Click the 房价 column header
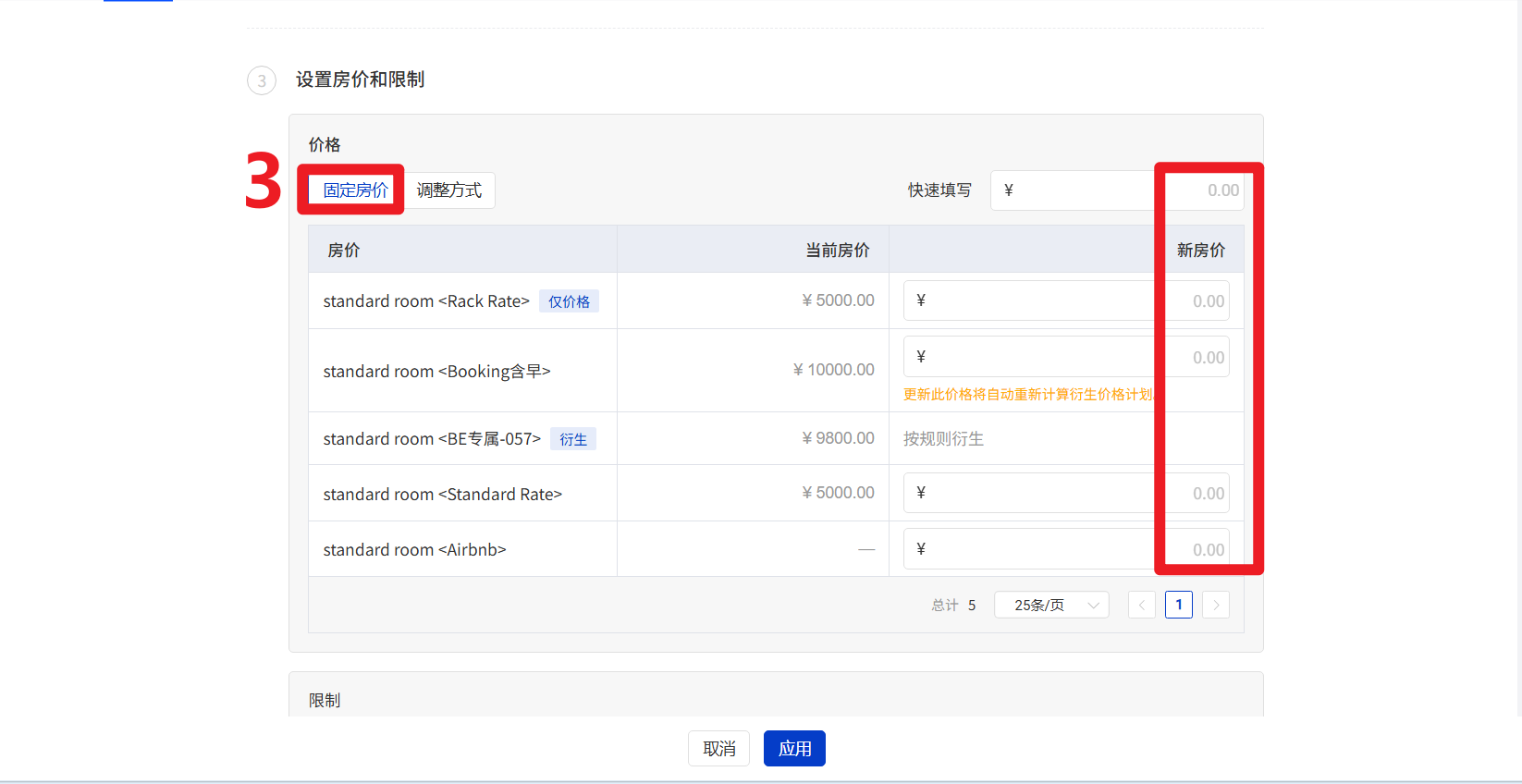 [344, 251]
